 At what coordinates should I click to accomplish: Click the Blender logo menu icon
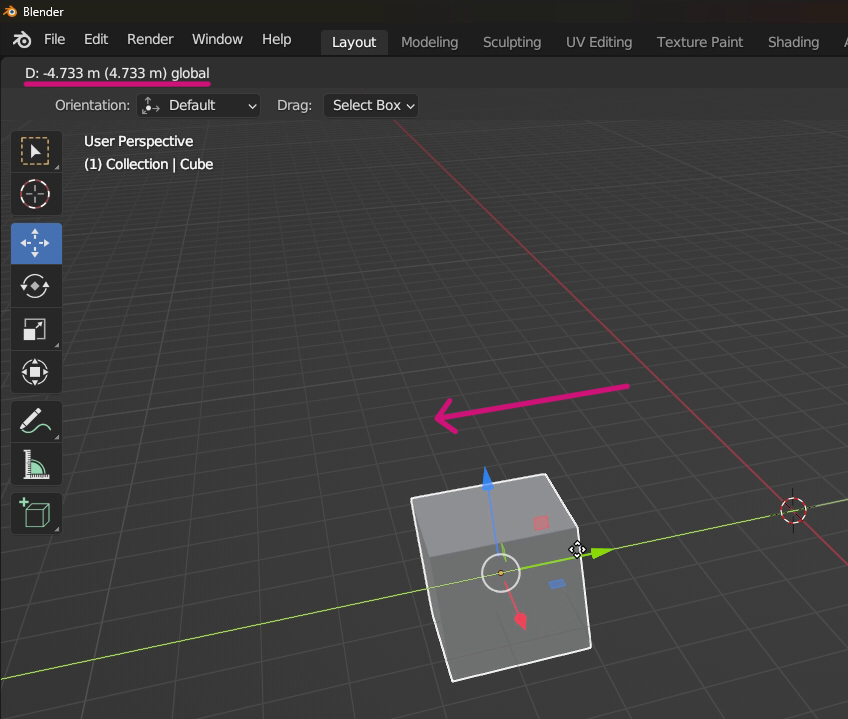coord(22,39)
